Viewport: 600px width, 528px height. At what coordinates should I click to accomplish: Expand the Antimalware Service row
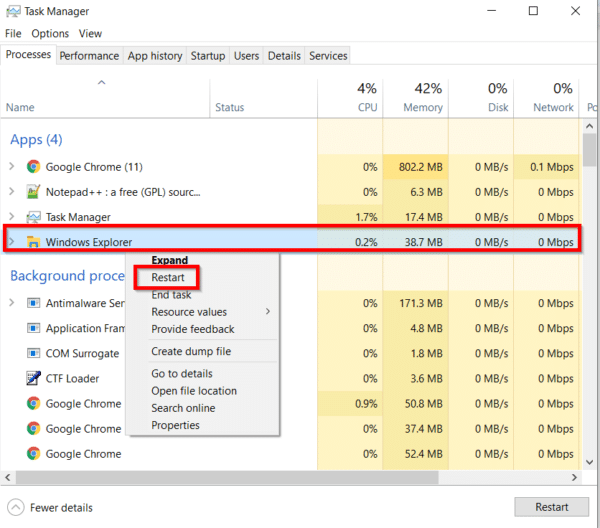pos(11,303)
